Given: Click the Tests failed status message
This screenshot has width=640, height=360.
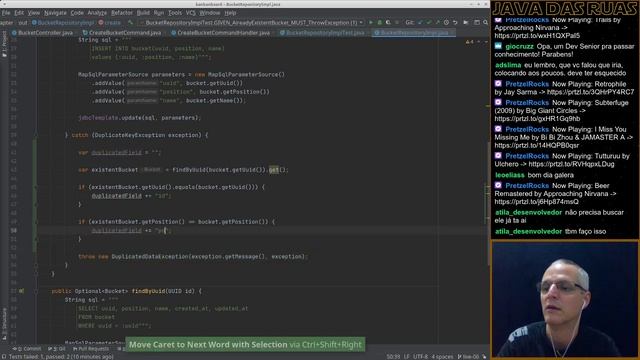Looking at the screenshot, I should point(60,357).
